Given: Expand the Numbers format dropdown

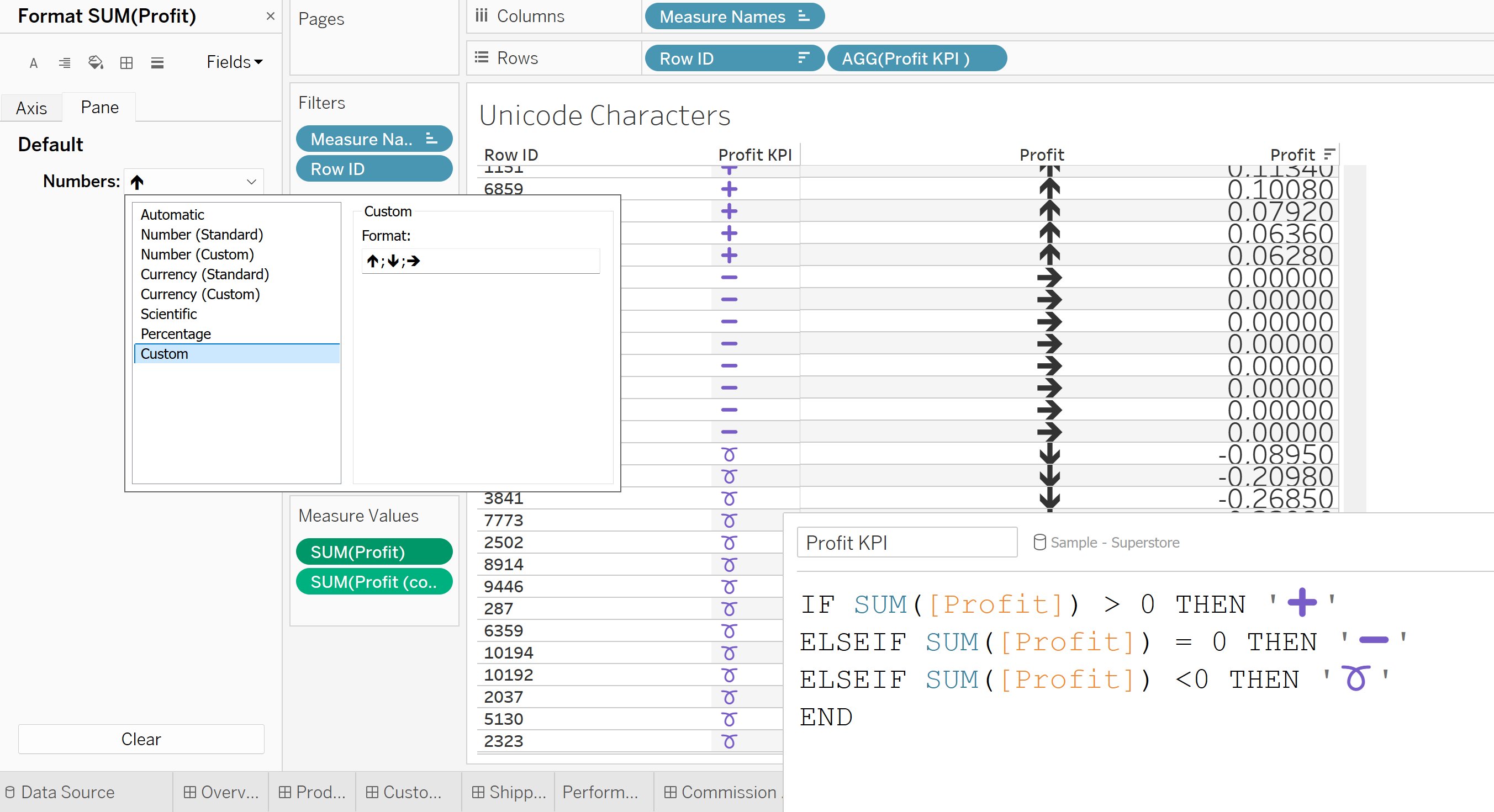Looking at the screenshot, I should [x=251, y=182].
